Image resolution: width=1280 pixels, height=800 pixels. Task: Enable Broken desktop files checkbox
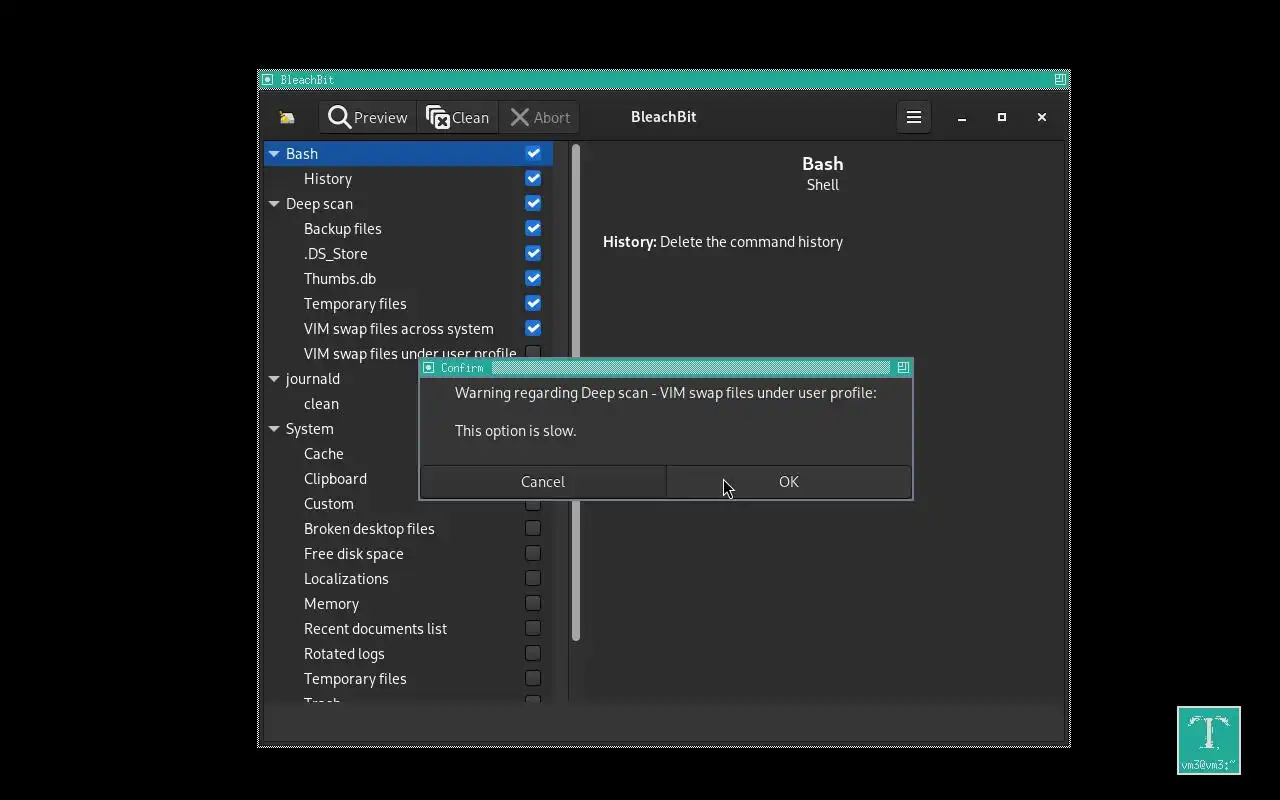click(533, 528)
